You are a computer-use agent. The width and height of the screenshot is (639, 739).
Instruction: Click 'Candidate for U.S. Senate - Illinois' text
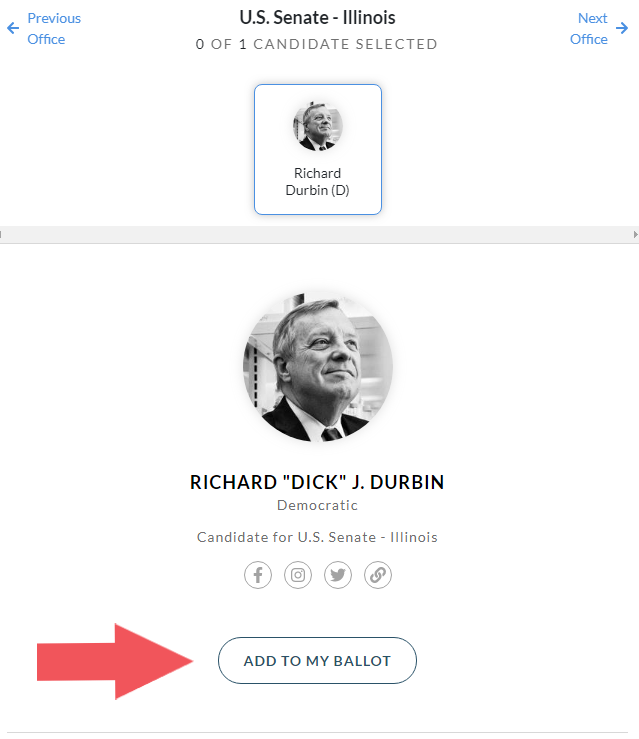317,537
